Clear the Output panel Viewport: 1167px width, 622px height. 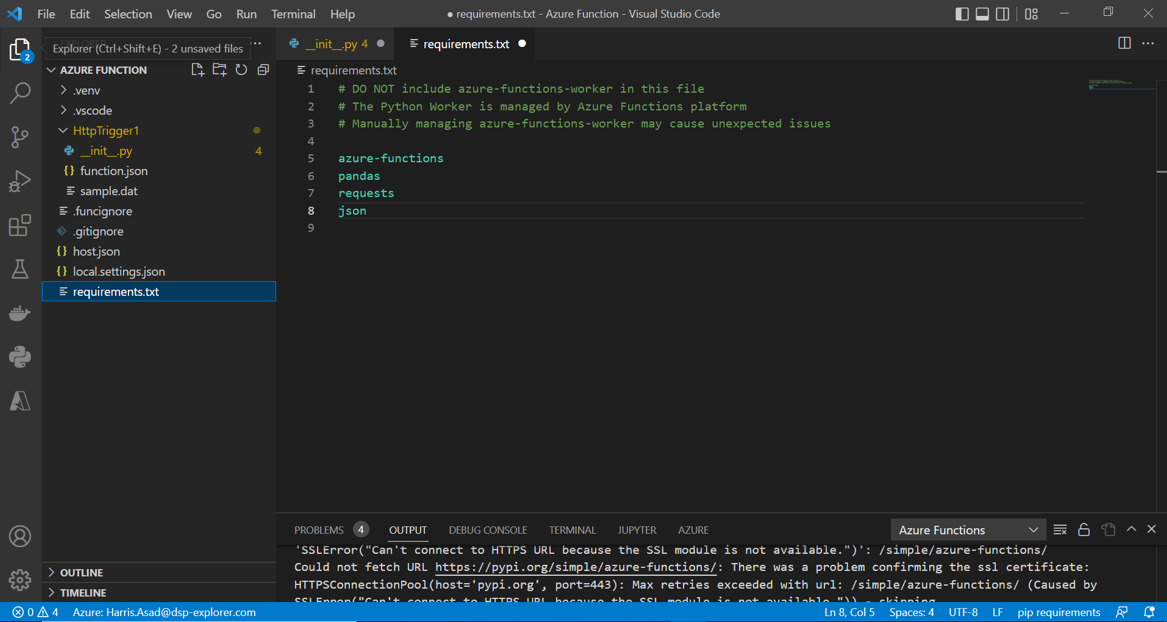(x=1060, y=529)
